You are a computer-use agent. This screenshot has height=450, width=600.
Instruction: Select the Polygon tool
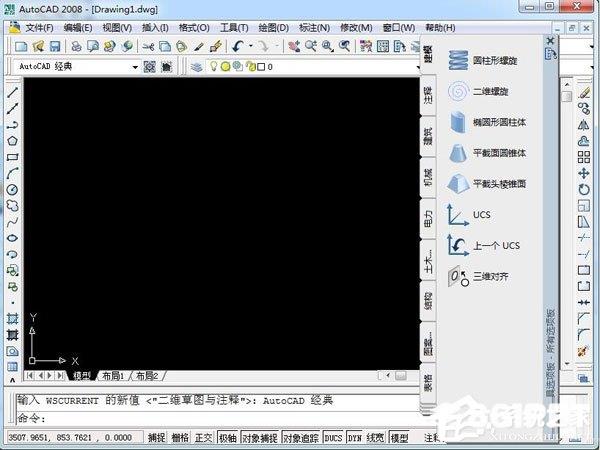pyautogui.click(x=13, y=141)
